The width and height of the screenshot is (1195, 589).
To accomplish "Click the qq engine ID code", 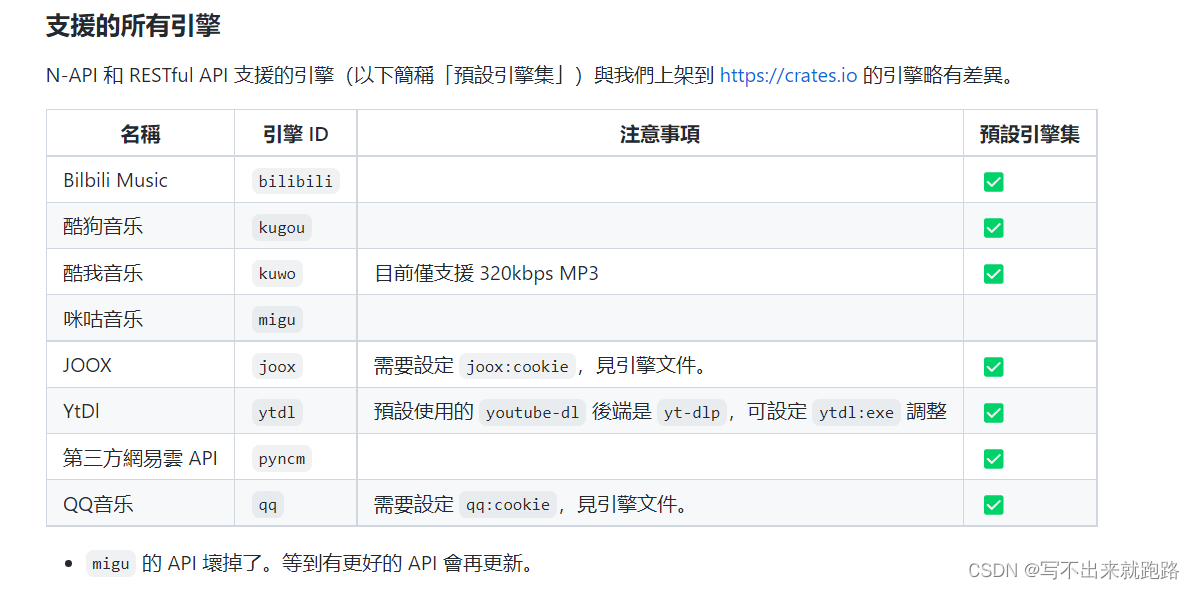I will tap(268, 505).
